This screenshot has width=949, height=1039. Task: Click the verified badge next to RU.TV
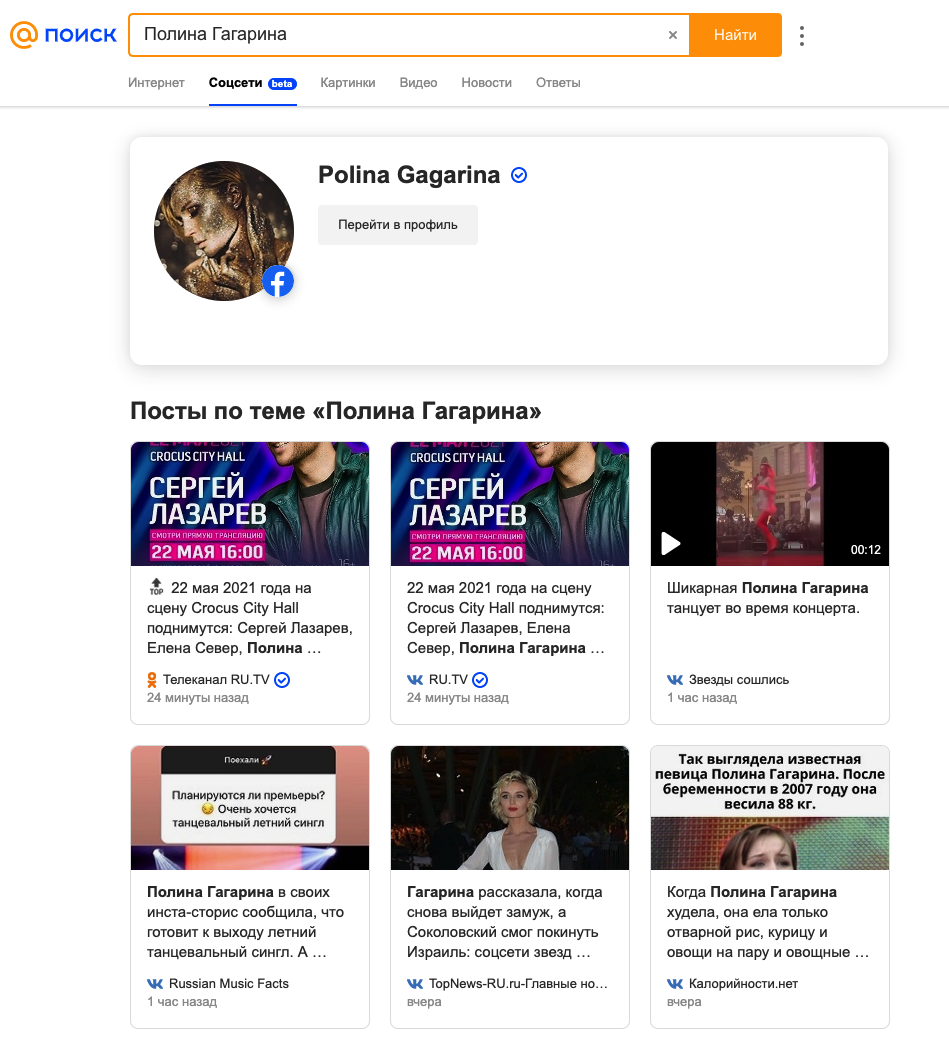pyautogui.click(x=480, y=680)
